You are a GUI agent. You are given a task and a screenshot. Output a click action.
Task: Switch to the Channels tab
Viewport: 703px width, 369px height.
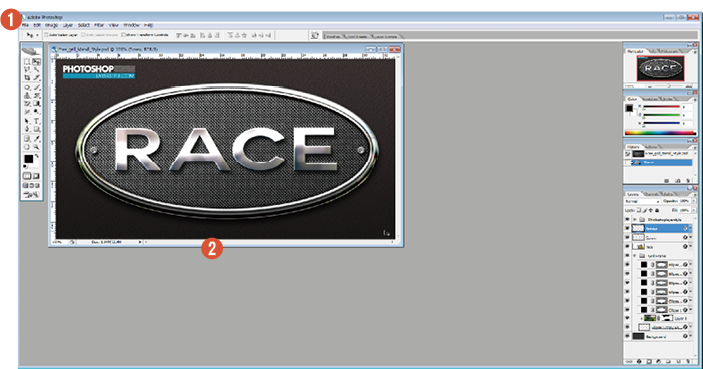pos(652,194)
